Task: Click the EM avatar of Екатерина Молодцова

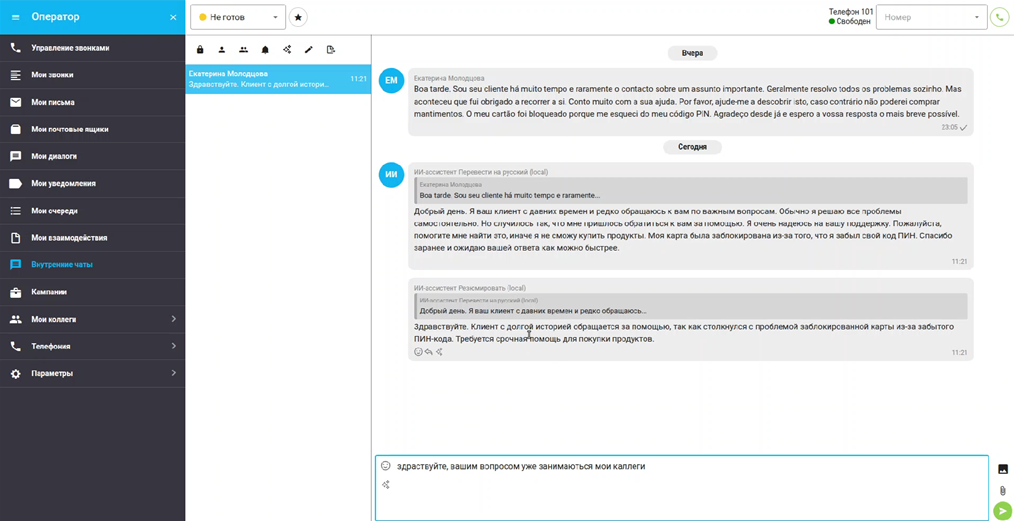Action: [391, 80]
